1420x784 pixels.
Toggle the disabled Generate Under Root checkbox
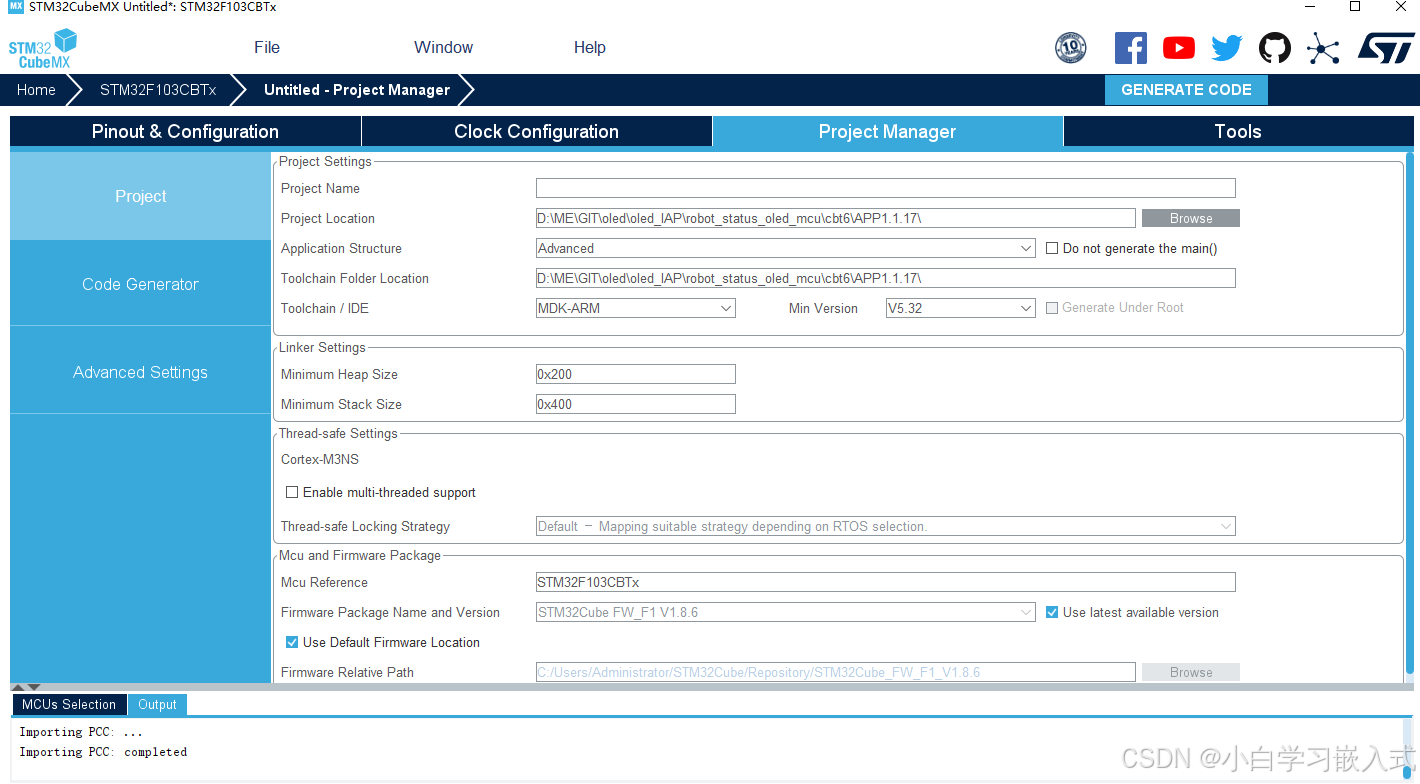coord(1052,308)
